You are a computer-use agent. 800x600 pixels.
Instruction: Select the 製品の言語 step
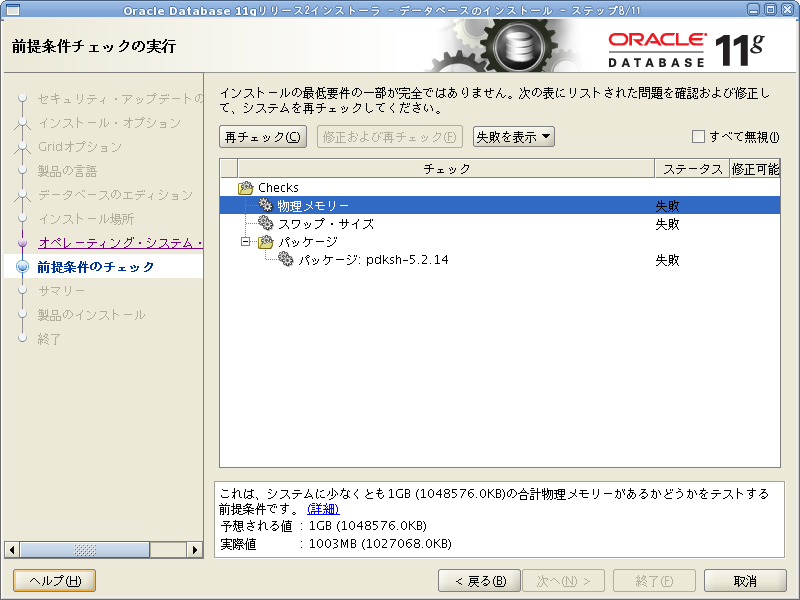[x=67, y=170]
